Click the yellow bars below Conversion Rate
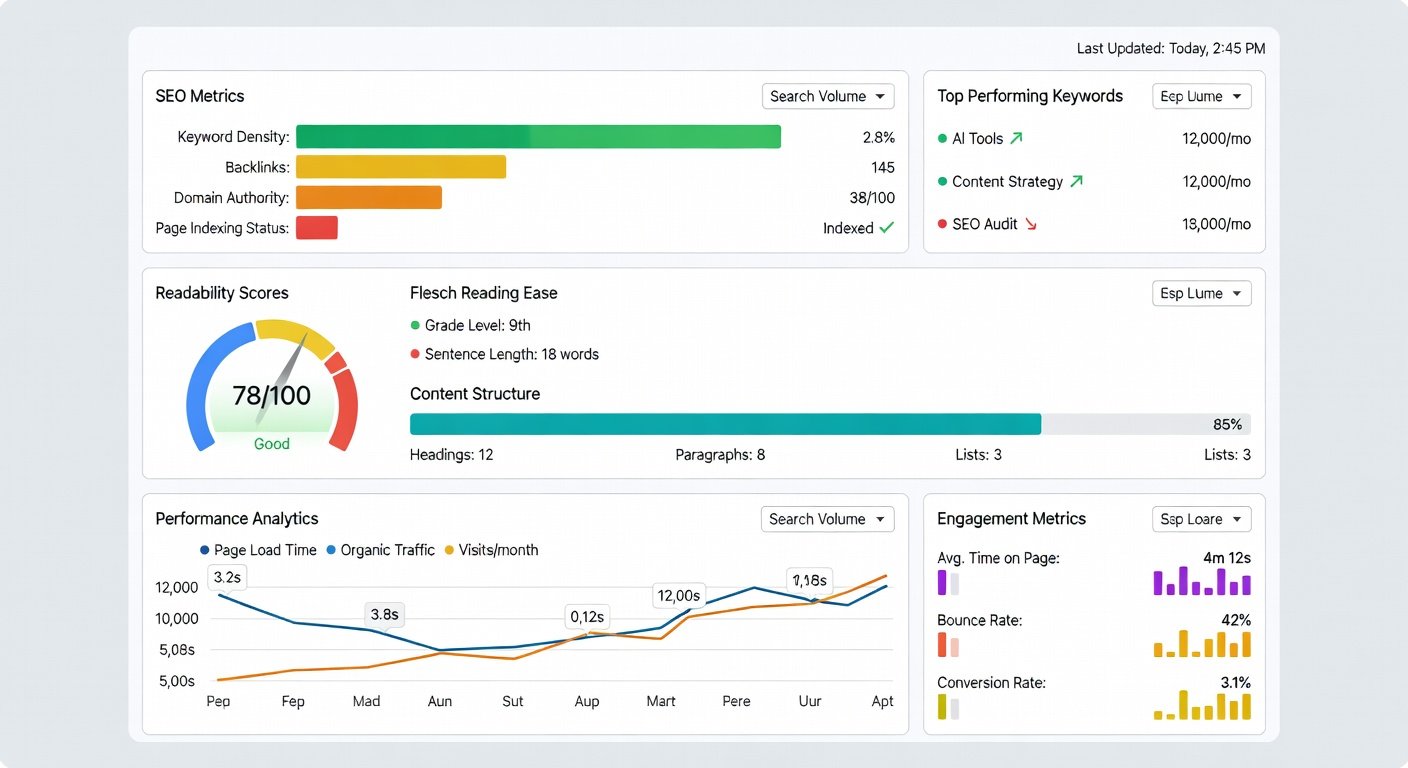1408x768 pixels. pos(948,707)
